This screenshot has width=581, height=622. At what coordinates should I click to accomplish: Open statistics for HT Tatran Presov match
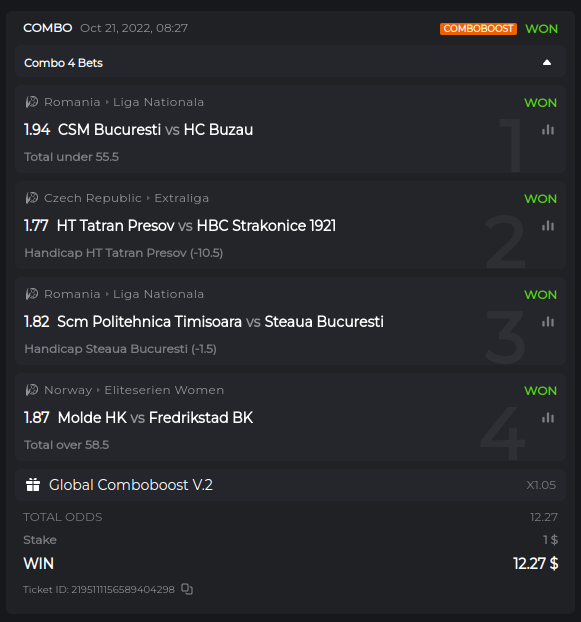click(548, 226)
